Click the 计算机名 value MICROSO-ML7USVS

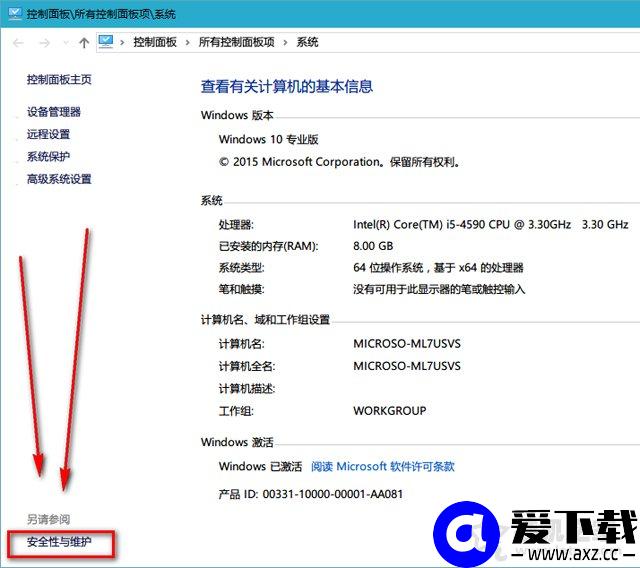pyautogui.click(x=407, y=344)
